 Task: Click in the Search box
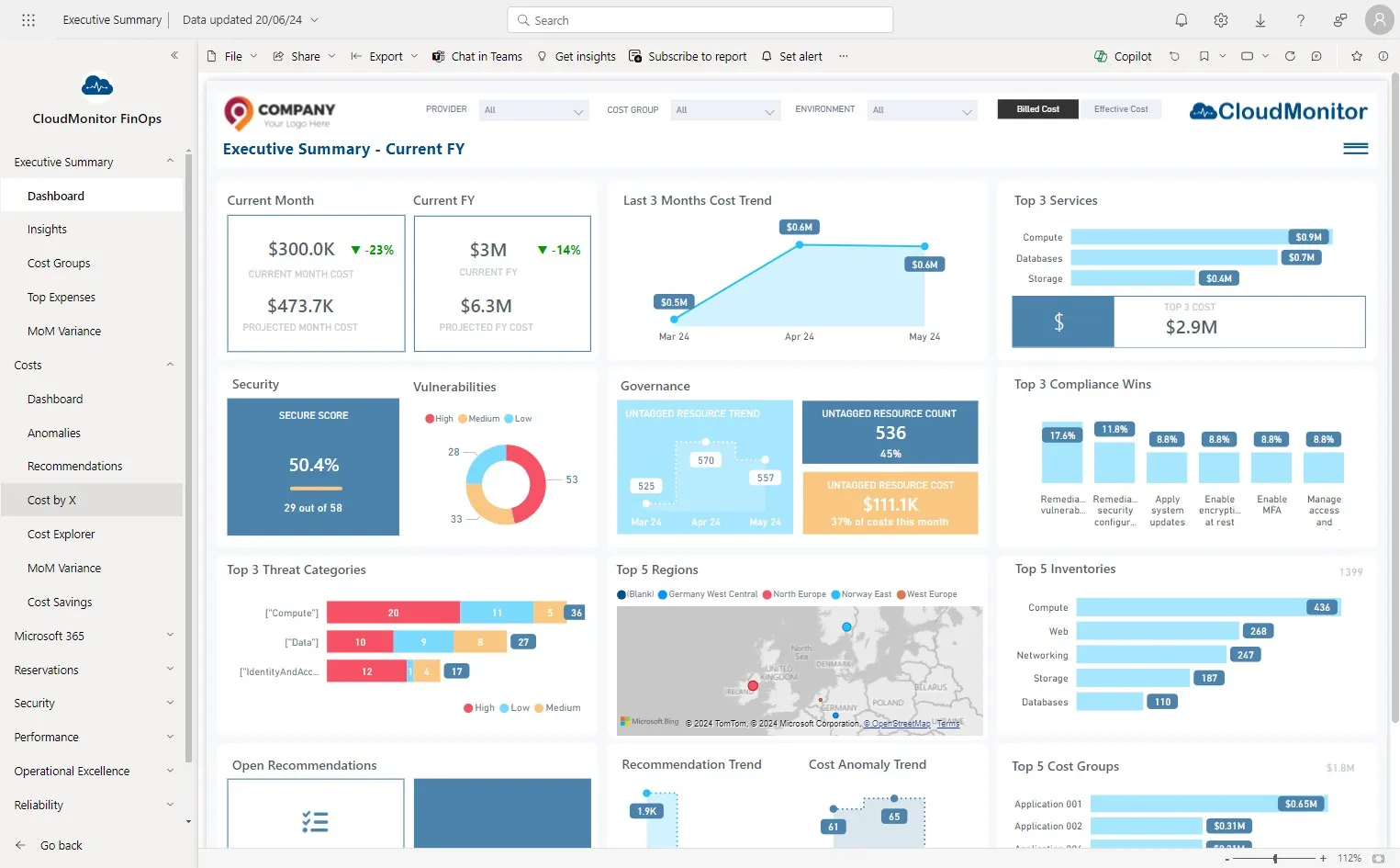point(700,19)
